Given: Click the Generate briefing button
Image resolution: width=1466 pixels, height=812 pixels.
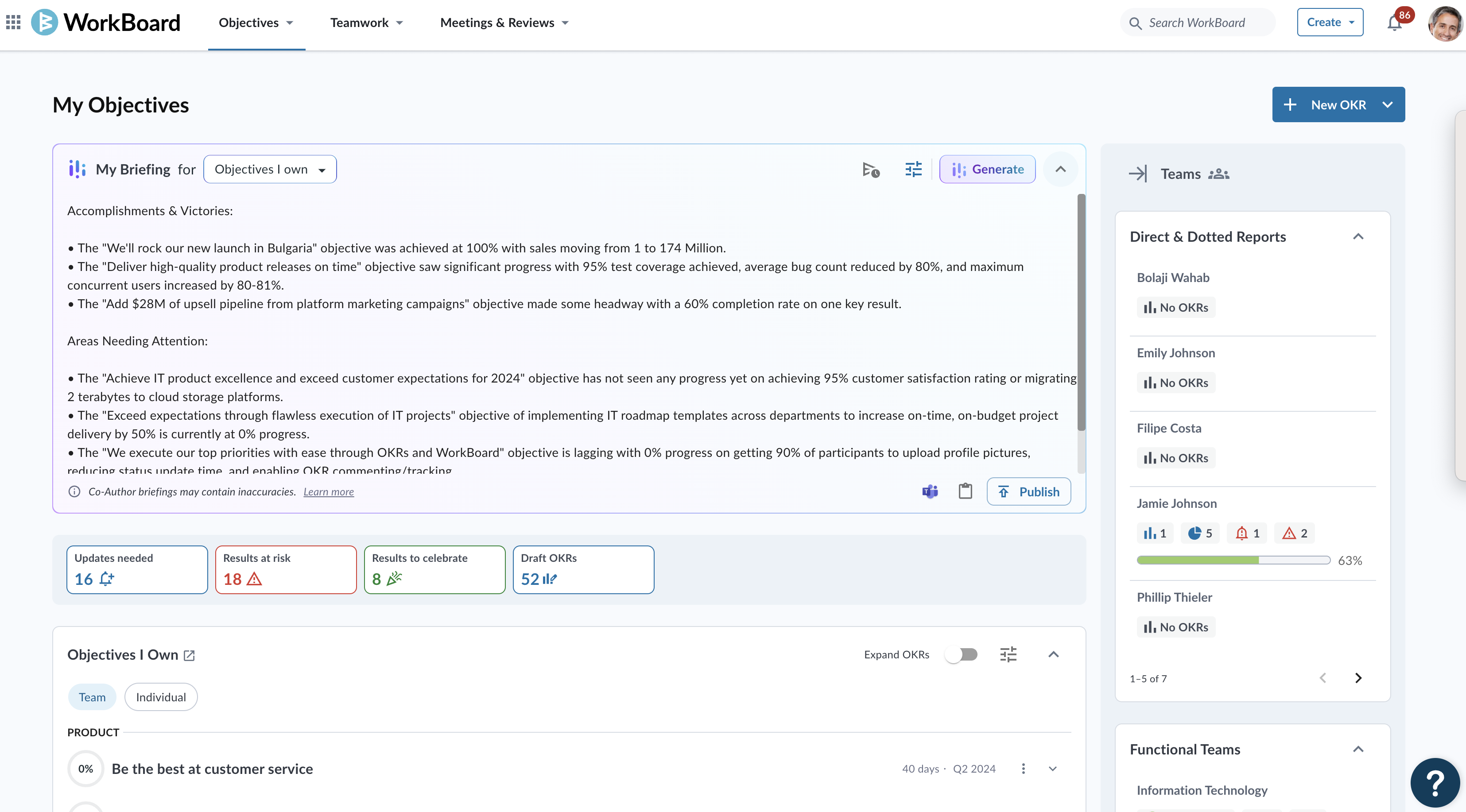Looking at the screenshot, I should pos(987,170).
